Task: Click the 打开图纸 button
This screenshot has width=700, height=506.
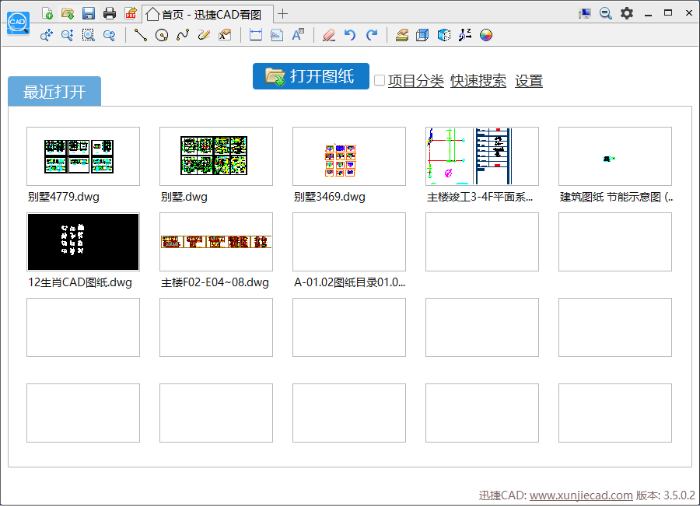Action: 311,76
